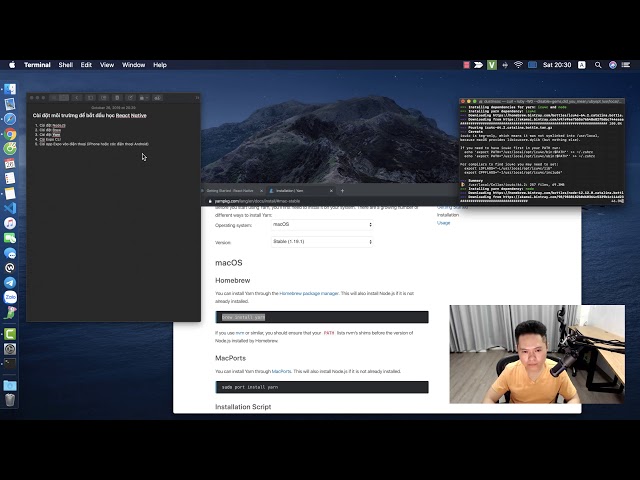Open the Trash in the Dock
This screenshot has width=640, height=480.
[10, 400]
